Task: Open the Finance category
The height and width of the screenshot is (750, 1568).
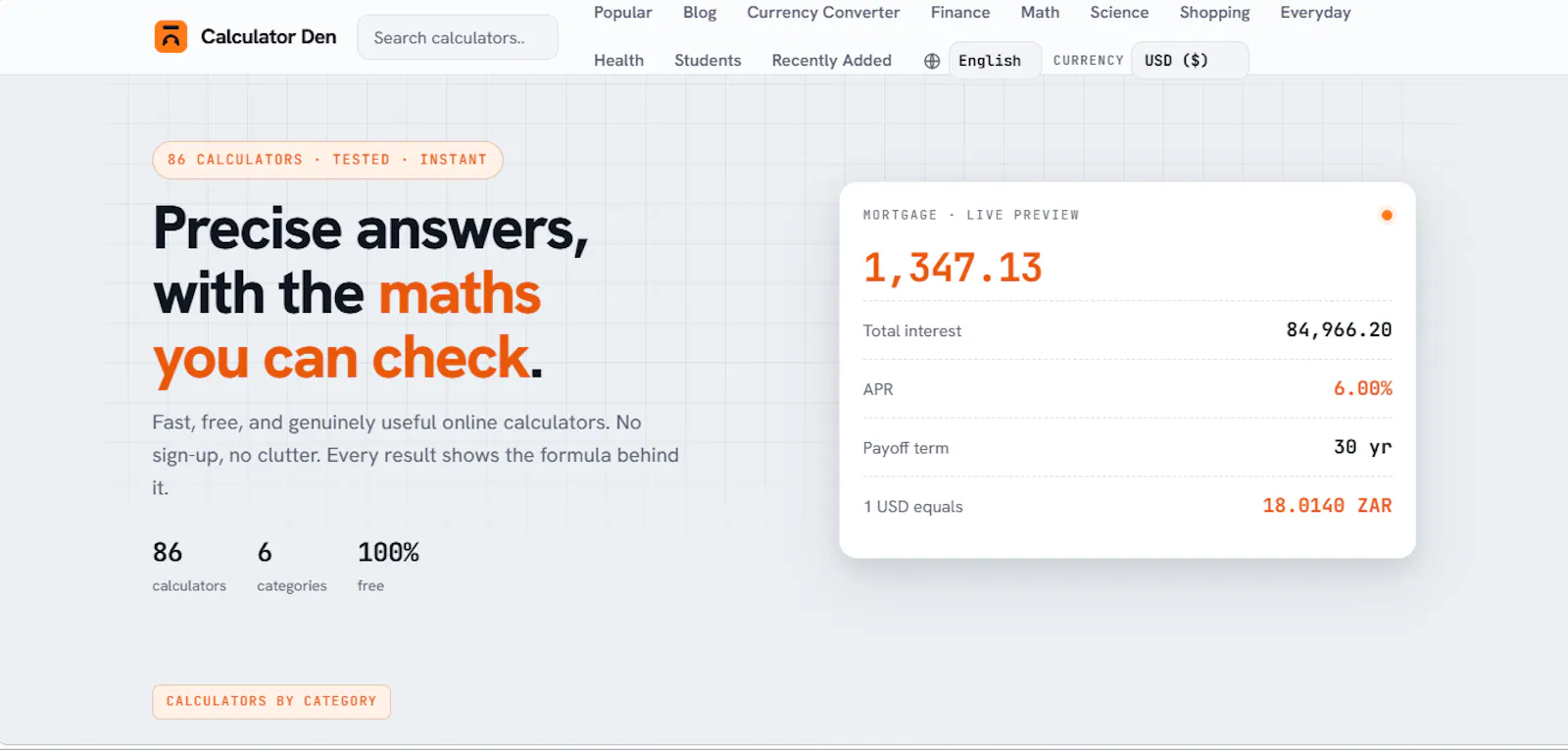Action: [x=960, y=13]
